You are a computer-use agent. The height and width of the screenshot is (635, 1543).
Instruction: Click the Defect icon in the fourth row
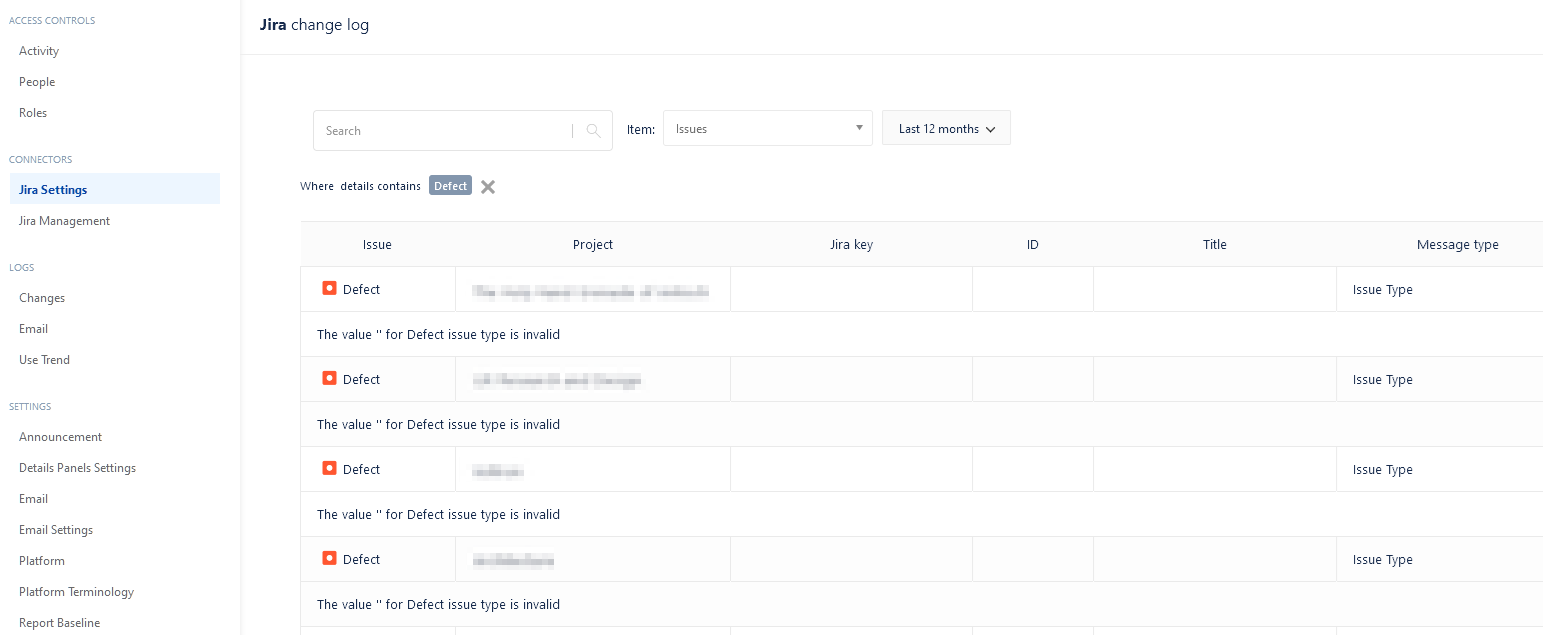(x=329, y=558)
